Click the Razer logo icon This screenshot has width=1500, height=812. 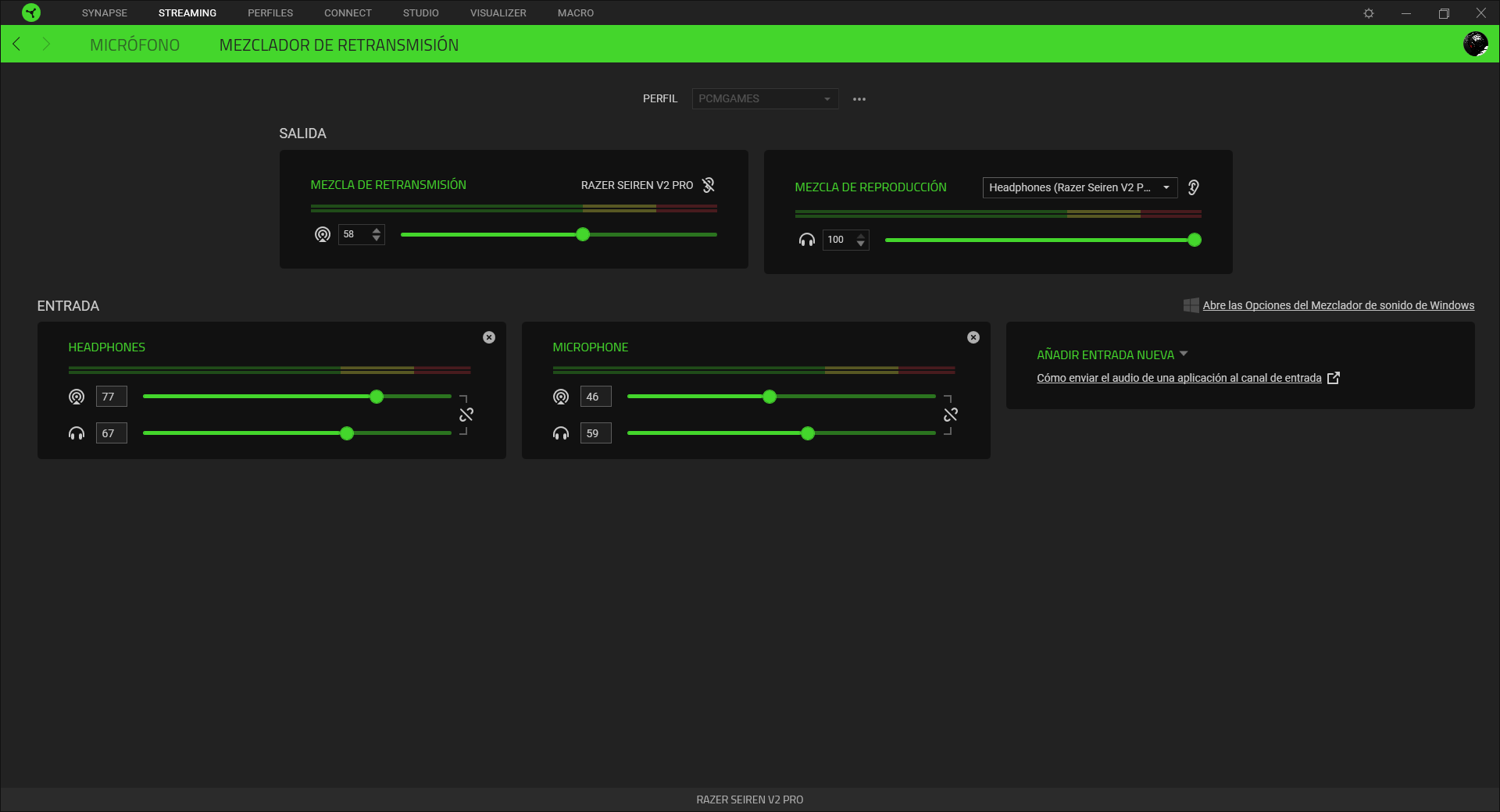pos(31,12)
